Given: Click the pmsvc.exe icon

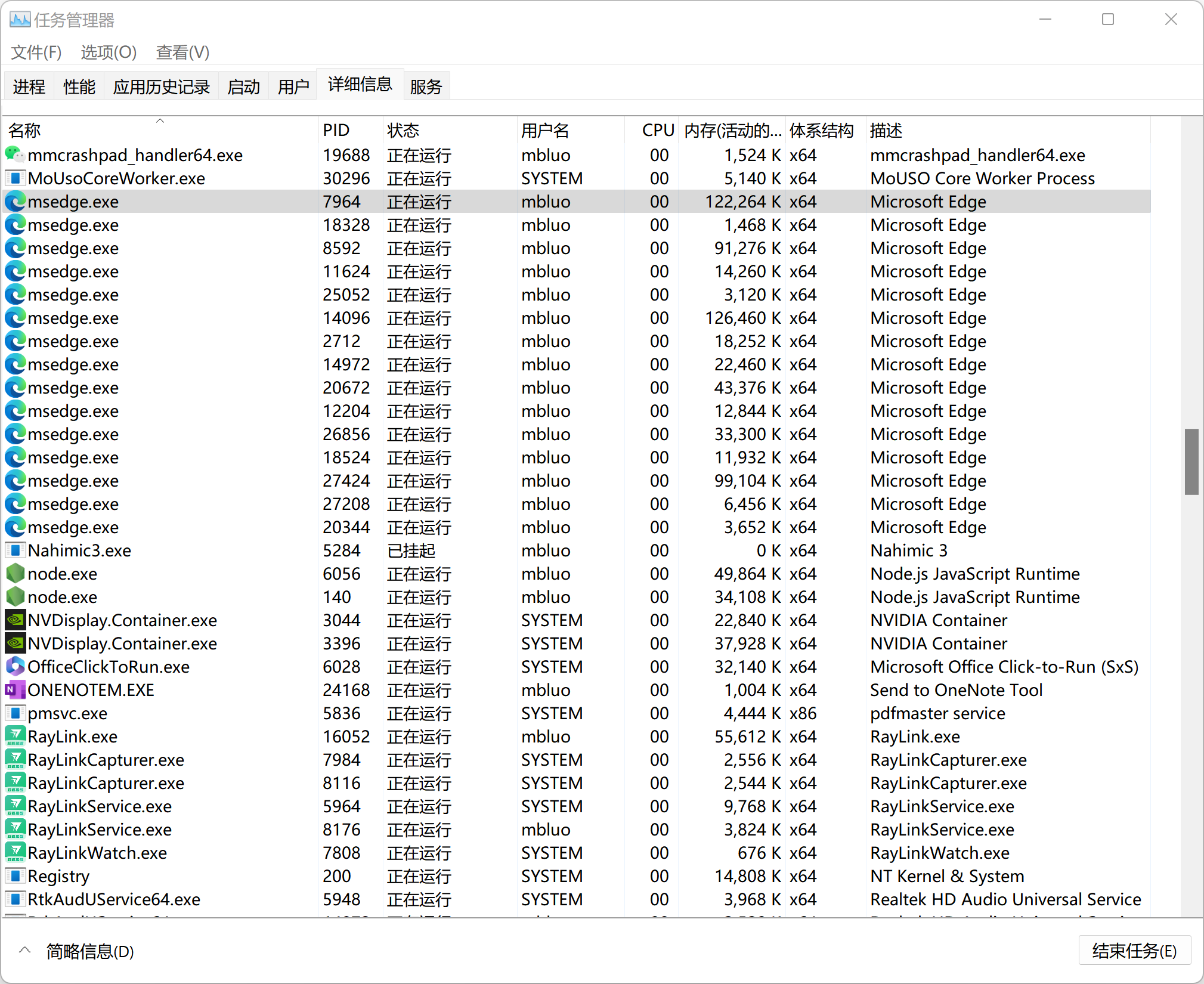Looking at the screenshot, I should point(15,713).
